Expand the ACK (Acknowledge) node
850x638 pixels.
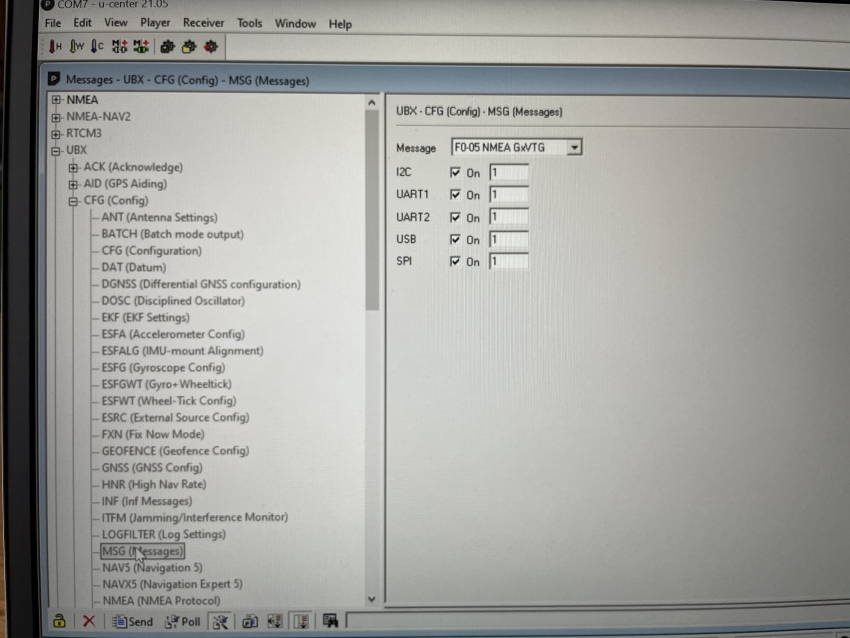[x=73, y=167]
